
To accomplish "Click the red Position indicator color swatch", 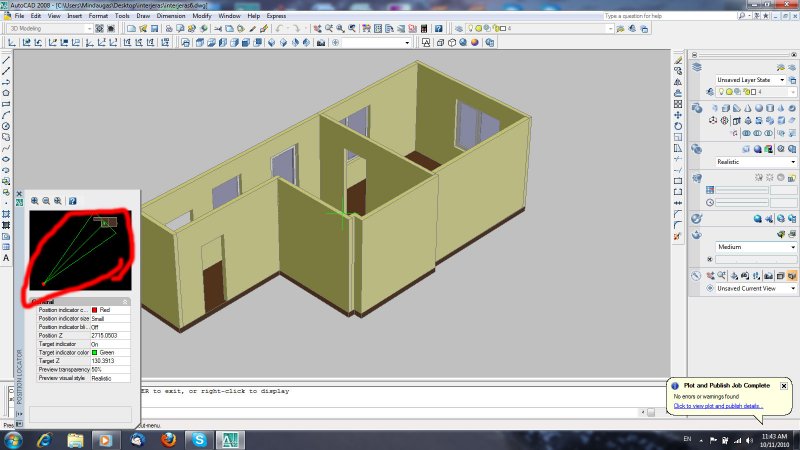I will 94,310.
